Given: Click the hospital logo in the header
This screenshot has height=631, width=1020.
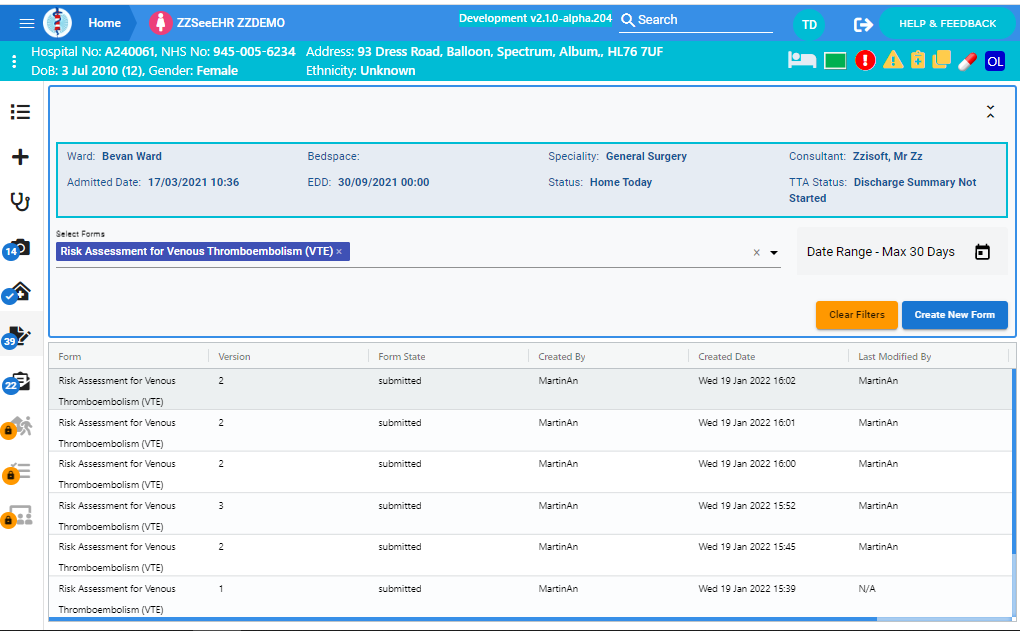Looking at the screenshot, I should click(x=57, y=23).
